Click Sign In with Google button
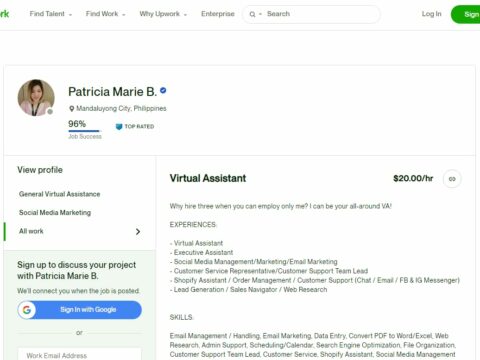The height and width of the screenshot is (360, 480). click(80, 310)
